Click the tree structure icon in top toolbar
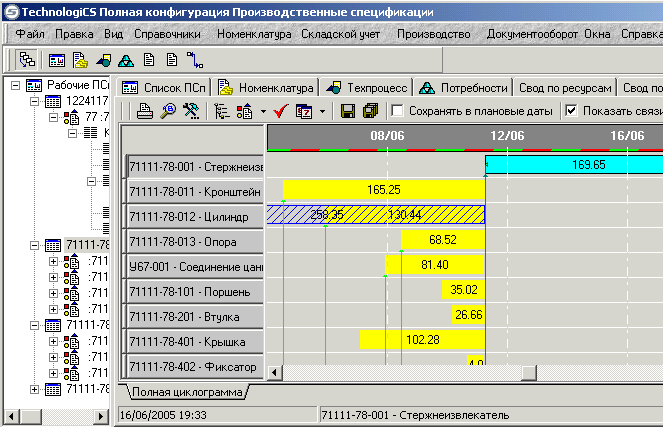663x427 pixels. click(27, 59)
